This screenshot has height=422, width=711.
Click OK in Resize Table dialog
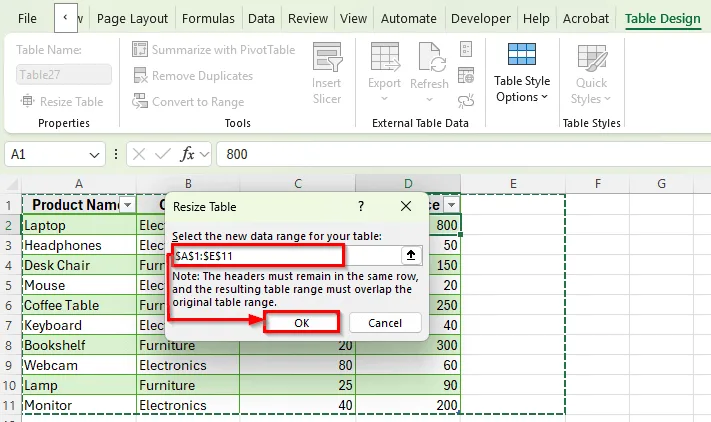302,323
